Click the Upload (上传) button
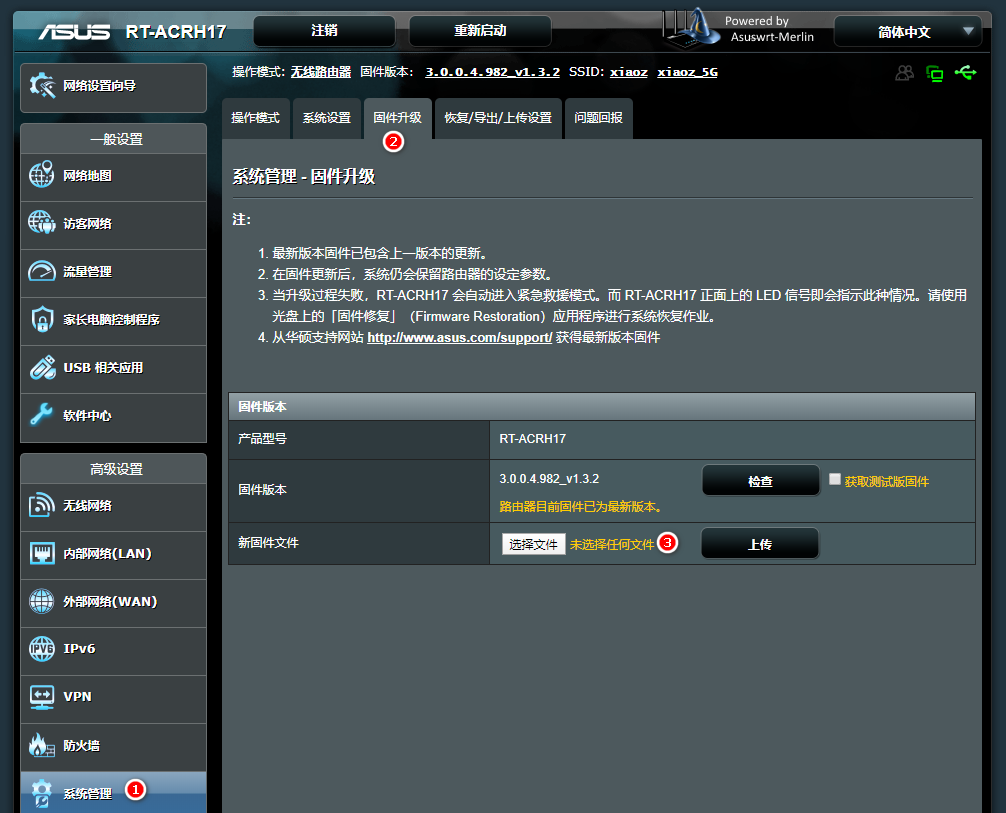Image resolution: width=1006 pixels, height=813 pixels. point(760,544)
